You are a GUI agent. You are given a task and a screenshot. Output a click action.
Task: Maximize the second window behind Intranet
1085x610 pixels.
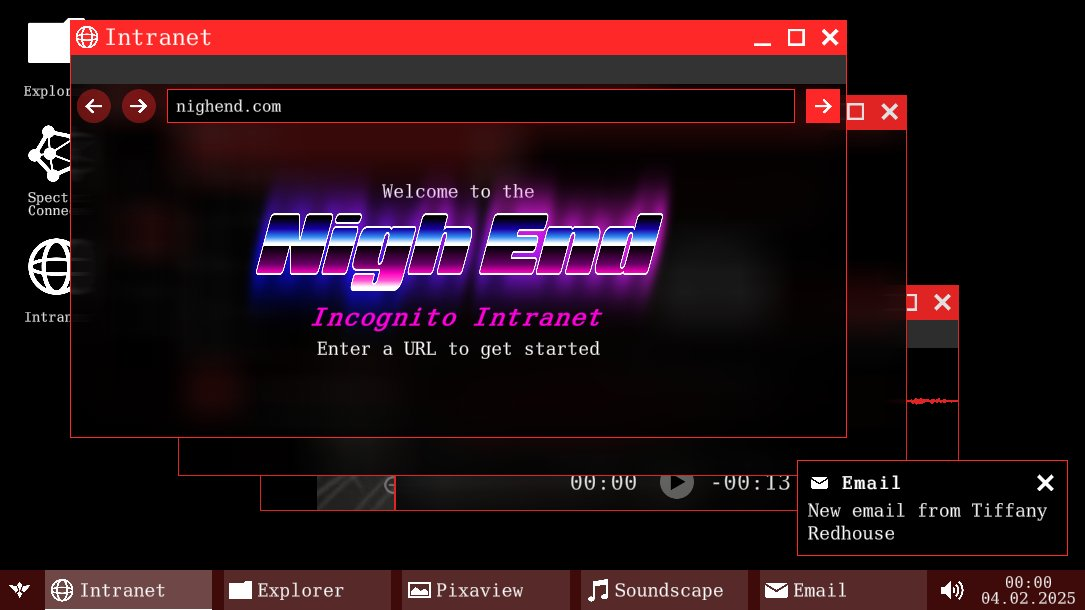coord(856,112)
